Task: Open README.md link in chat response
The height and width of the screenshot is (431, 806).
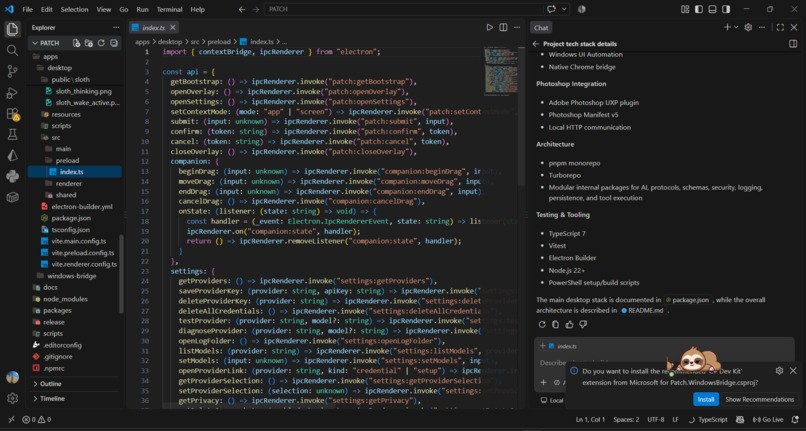Action: pos(643,311)
